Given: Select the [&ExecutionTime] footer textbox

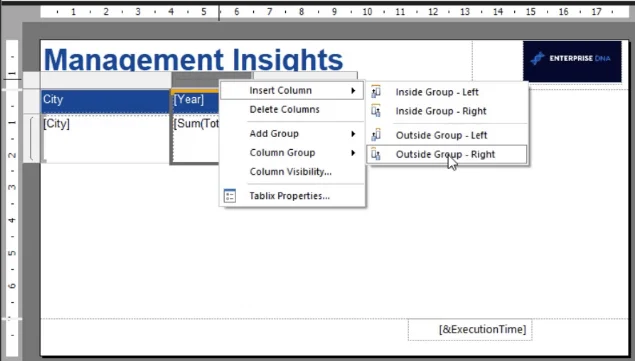Looking at the screenshot, I should point(470,329).
